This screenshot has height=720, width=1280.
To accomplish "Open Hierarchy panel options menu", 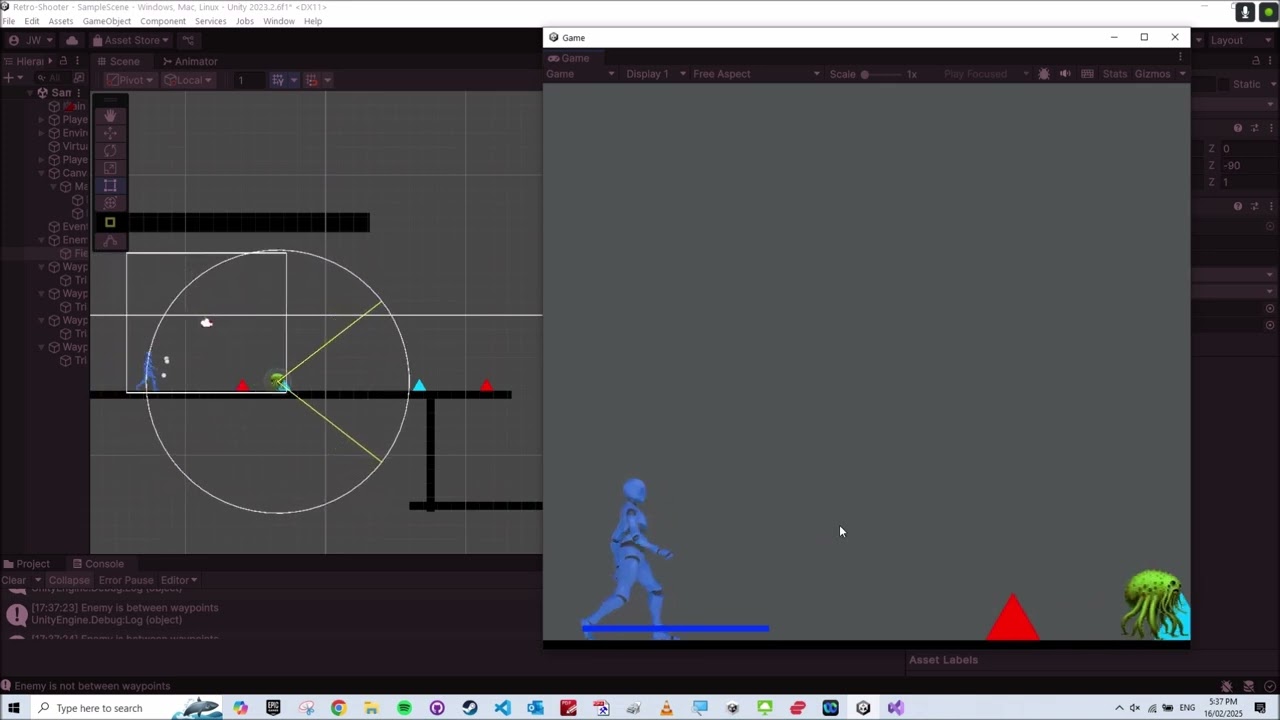I will (x=77, y=61).
